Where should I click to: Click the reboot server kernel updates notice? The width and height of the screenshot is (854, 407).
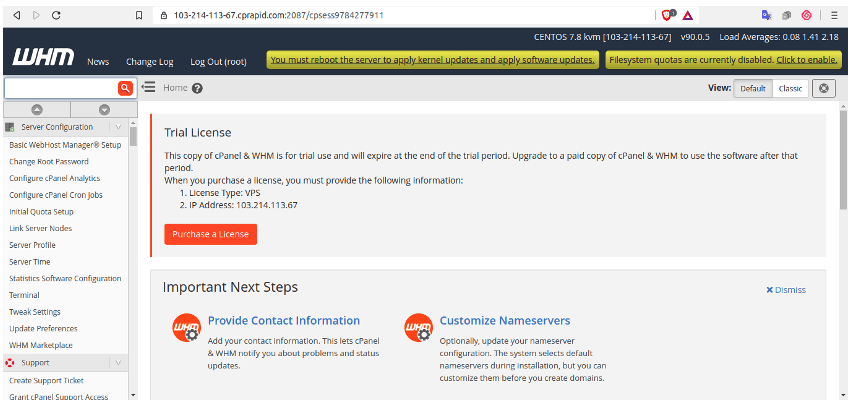click(432, 59)
